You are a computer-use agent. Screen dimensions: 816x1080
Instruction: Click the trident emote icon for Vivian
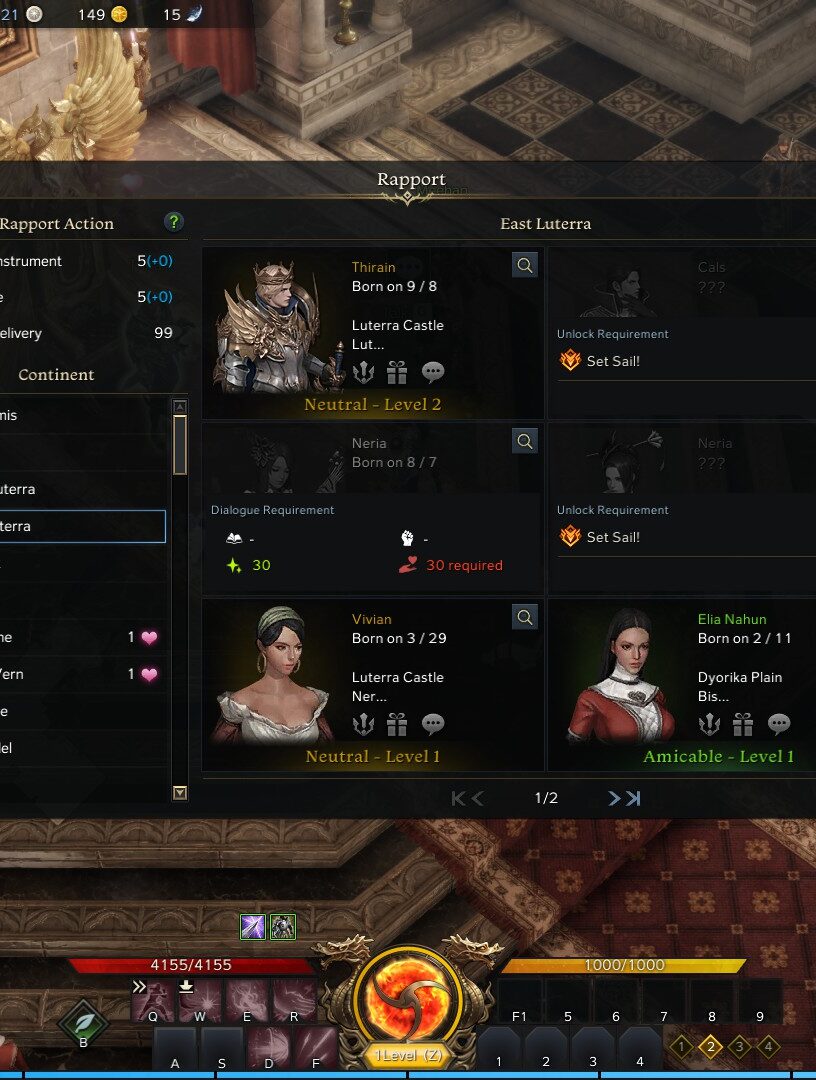coord(363,724)
